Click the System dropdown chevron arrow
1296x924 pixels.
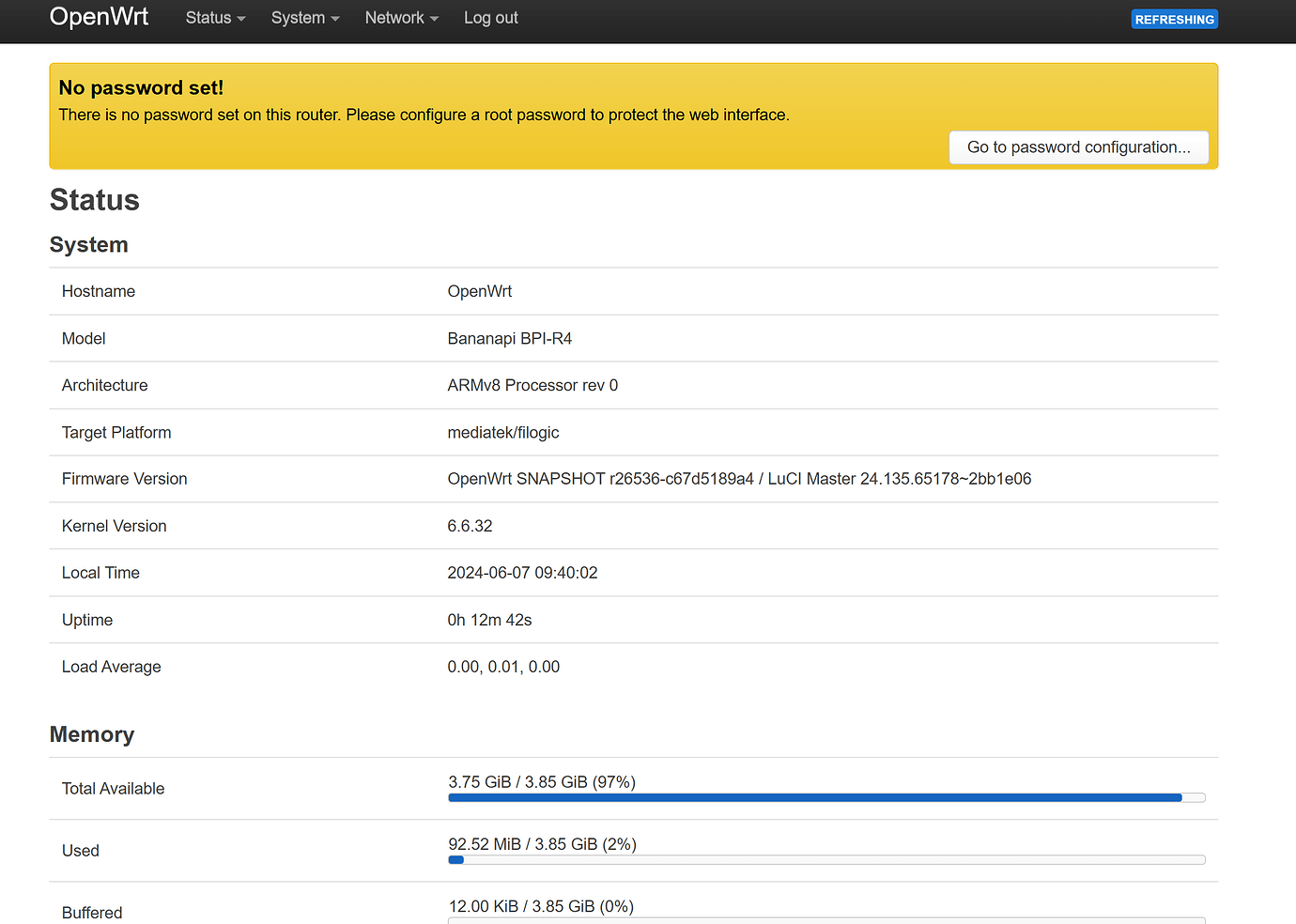[333, 19]
